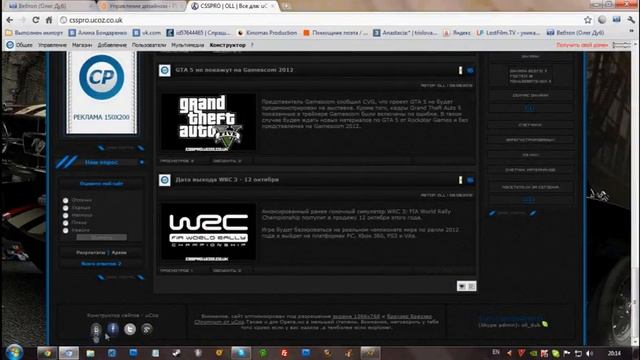
Task: Open the Общее menu in uCoz admin bar
Action: pyautogui.click(x=24, y=45)
